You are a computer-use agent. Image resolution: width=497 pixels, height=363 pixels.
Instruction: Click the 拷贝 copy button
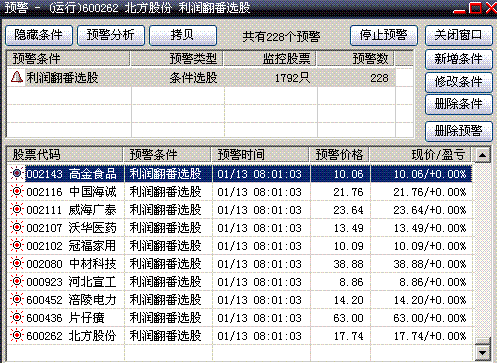pos(183,35)
